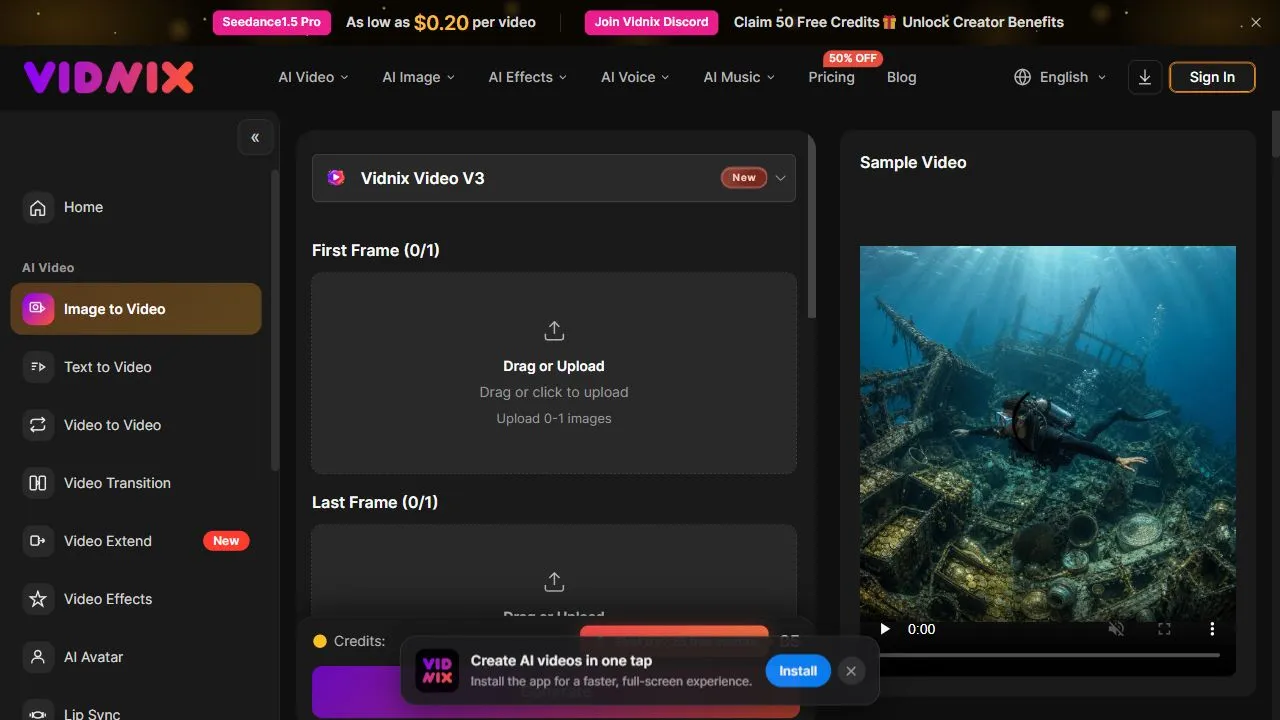The width and height of the screenshot is (1280, 720).
Task: Click the 'Credits:' label
Action: [359, 641]
